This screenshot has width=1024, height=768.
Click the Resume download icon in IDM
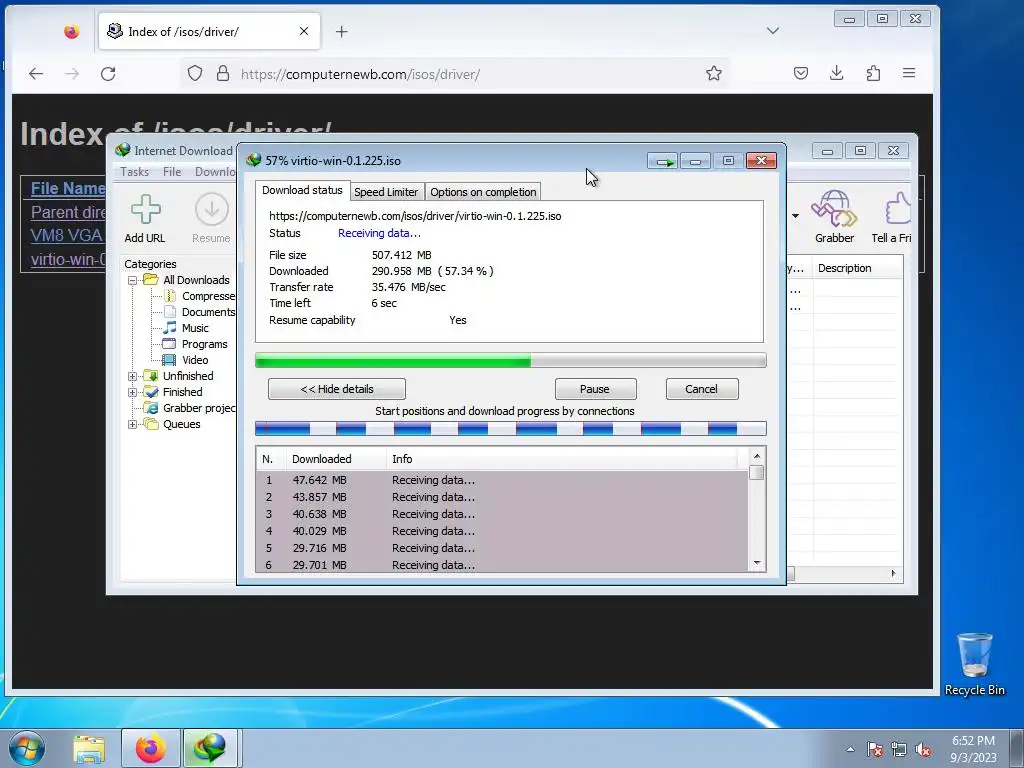(211, 218)
